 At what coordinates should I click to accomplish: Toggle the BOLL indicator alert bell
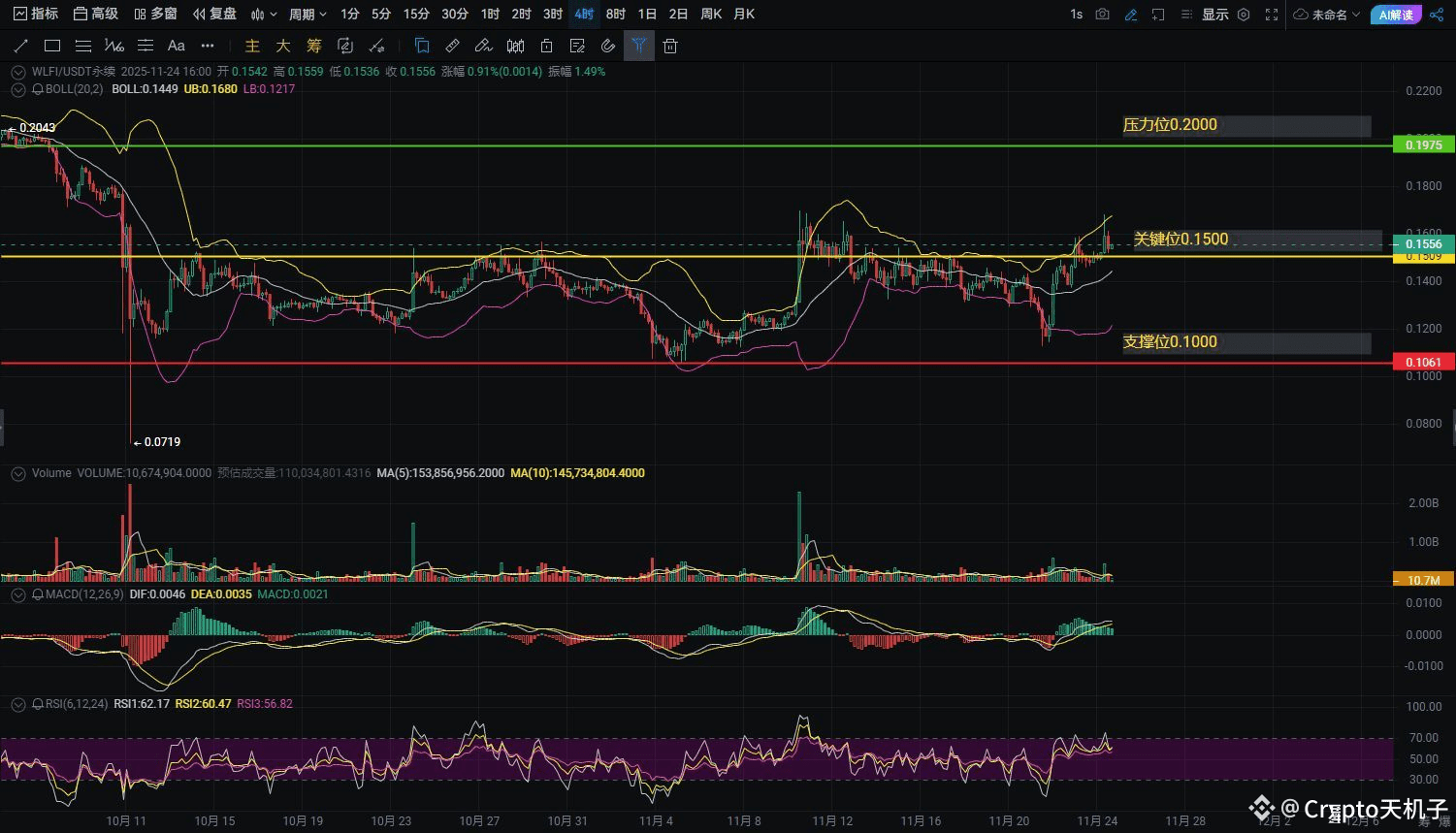pyautogui.click(x=38, y=89)
